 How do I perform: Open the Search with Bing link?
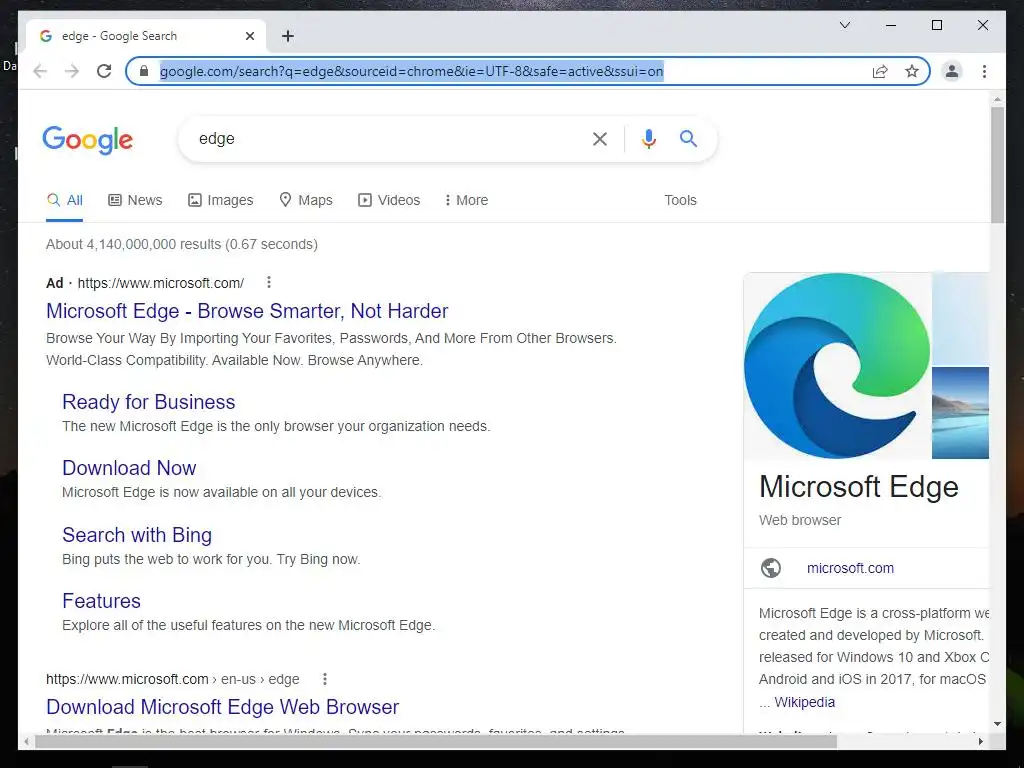(137, 535)
